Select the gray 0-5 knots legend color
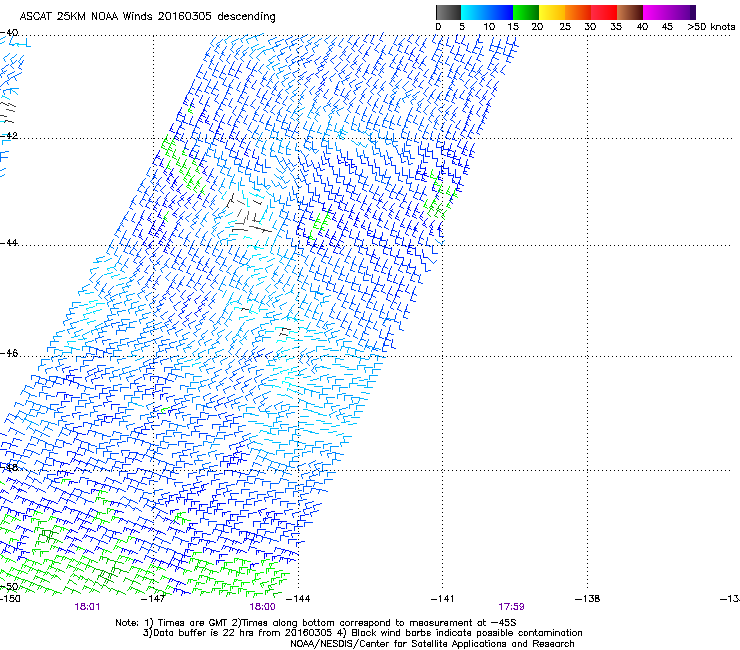This screenshot has height=650, width=740. (x=448, y=12)
